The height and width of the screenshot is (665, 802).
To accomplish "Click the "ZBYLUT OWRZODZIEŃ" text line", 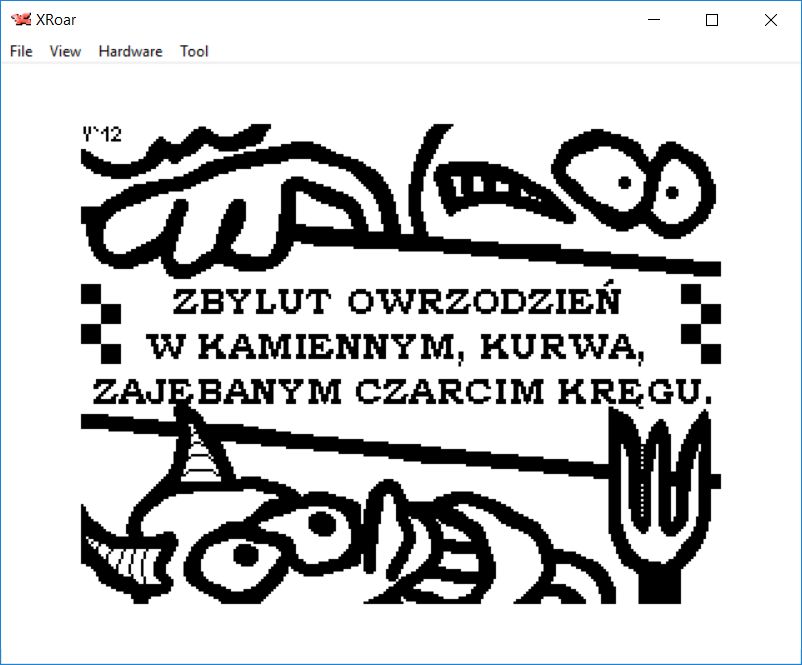I will click(397, 301).
